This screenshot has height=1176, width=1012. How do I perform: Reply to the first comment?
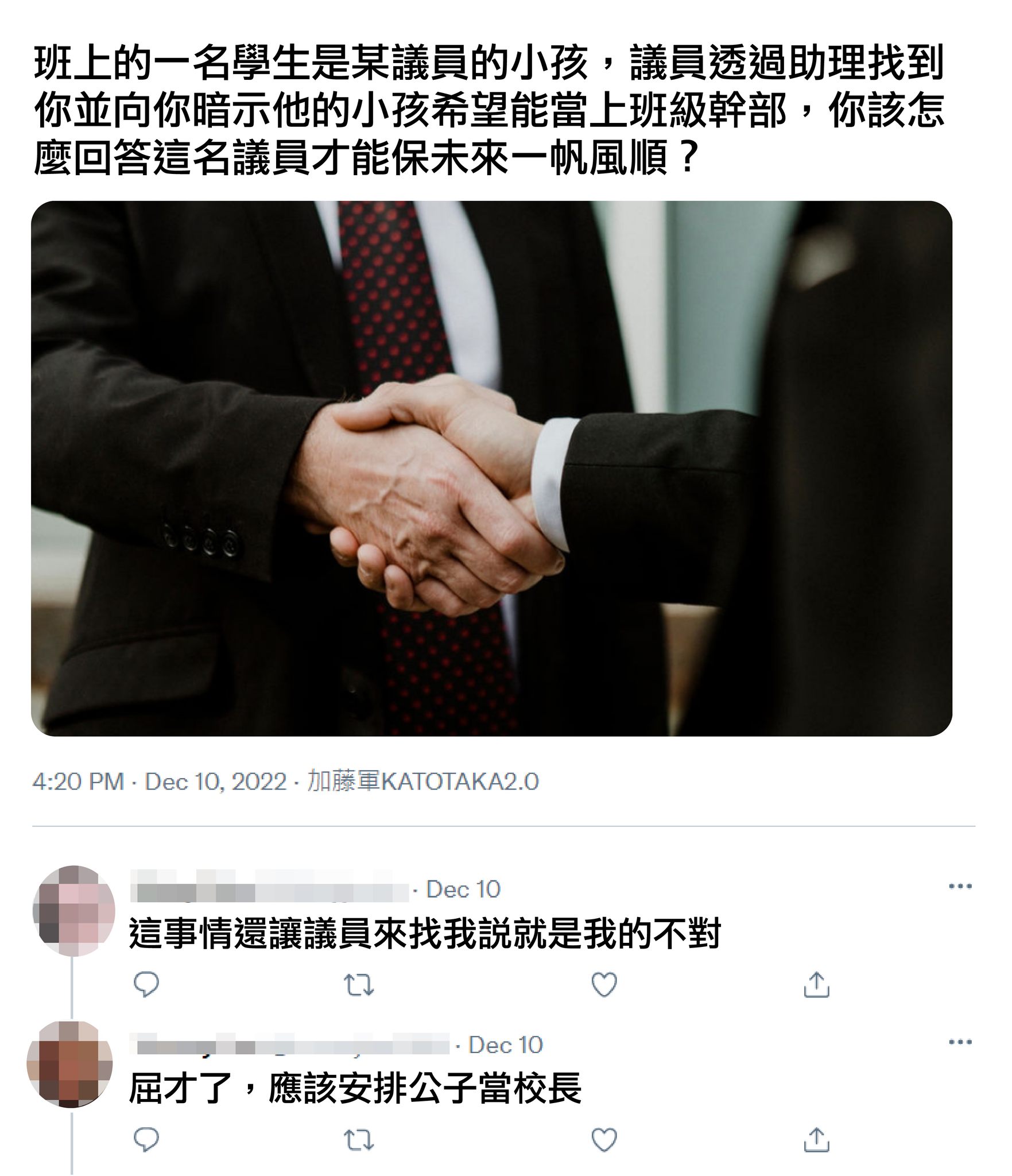146,985
